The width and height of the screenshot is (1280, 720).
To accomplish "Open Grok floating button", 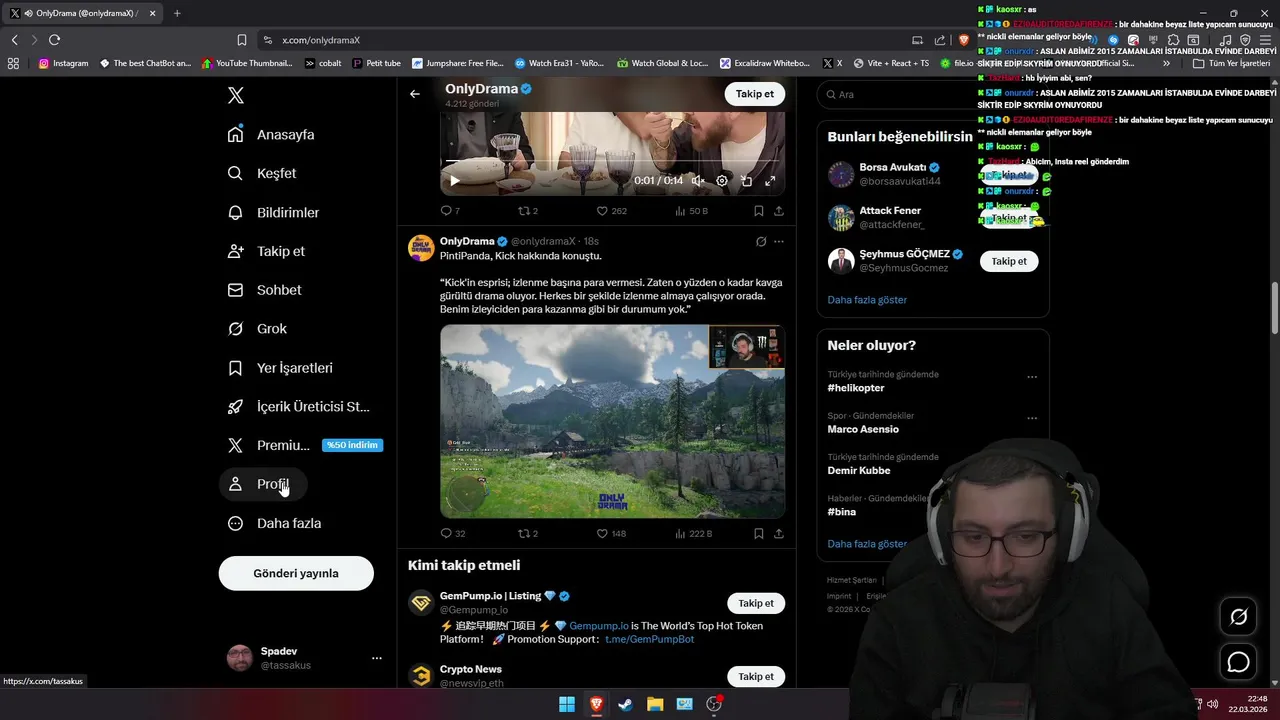I will coord(1238,617).
